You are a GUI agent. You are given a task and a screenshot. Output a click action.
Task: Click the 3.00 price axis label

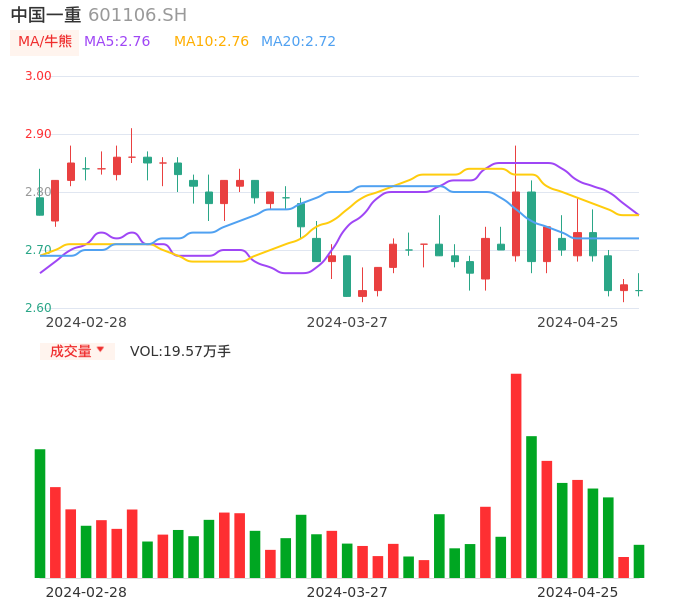[38, 76]
